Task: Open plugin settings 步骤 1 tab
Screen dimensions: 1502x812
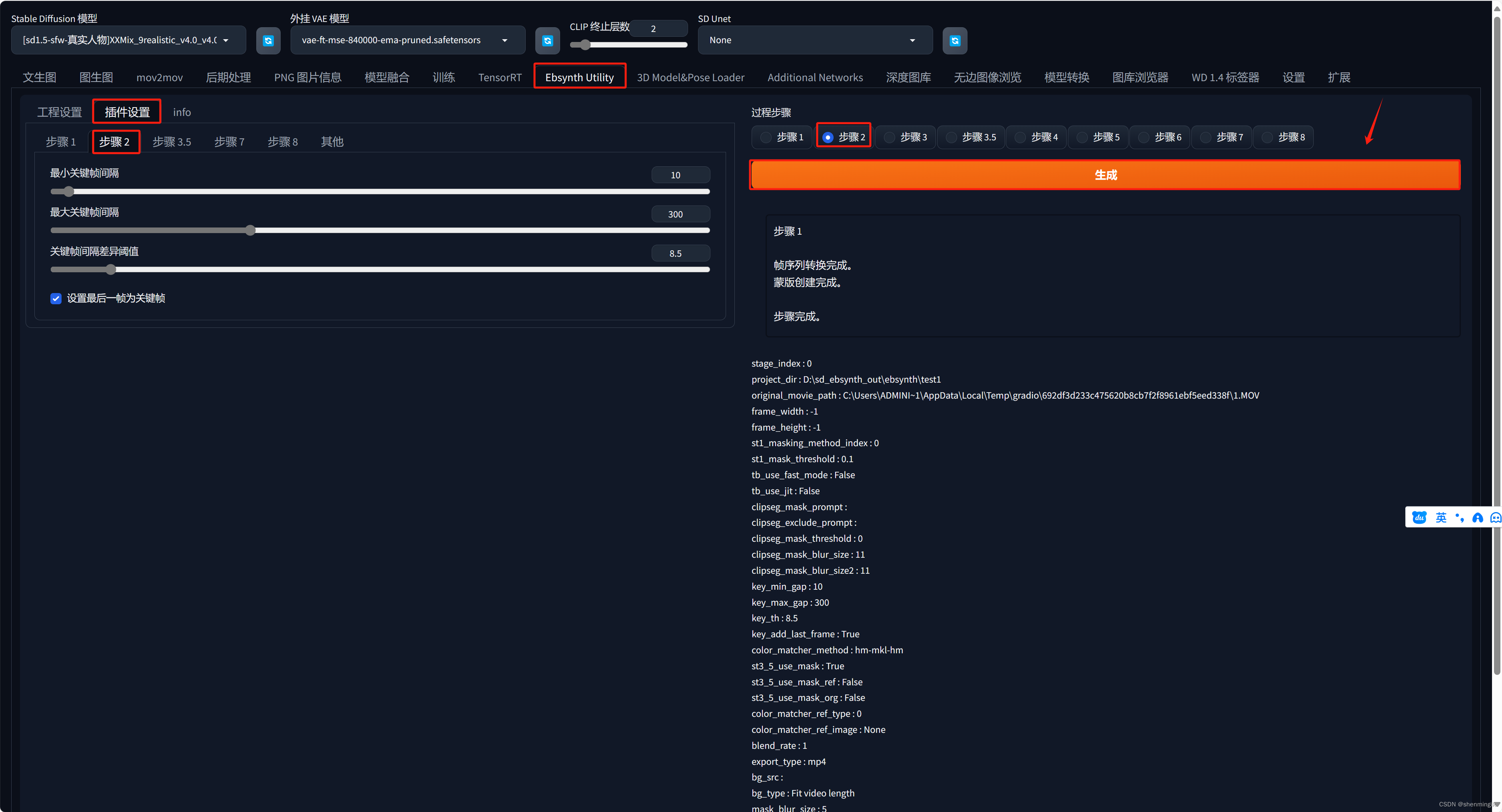Action: pos(61,142)
